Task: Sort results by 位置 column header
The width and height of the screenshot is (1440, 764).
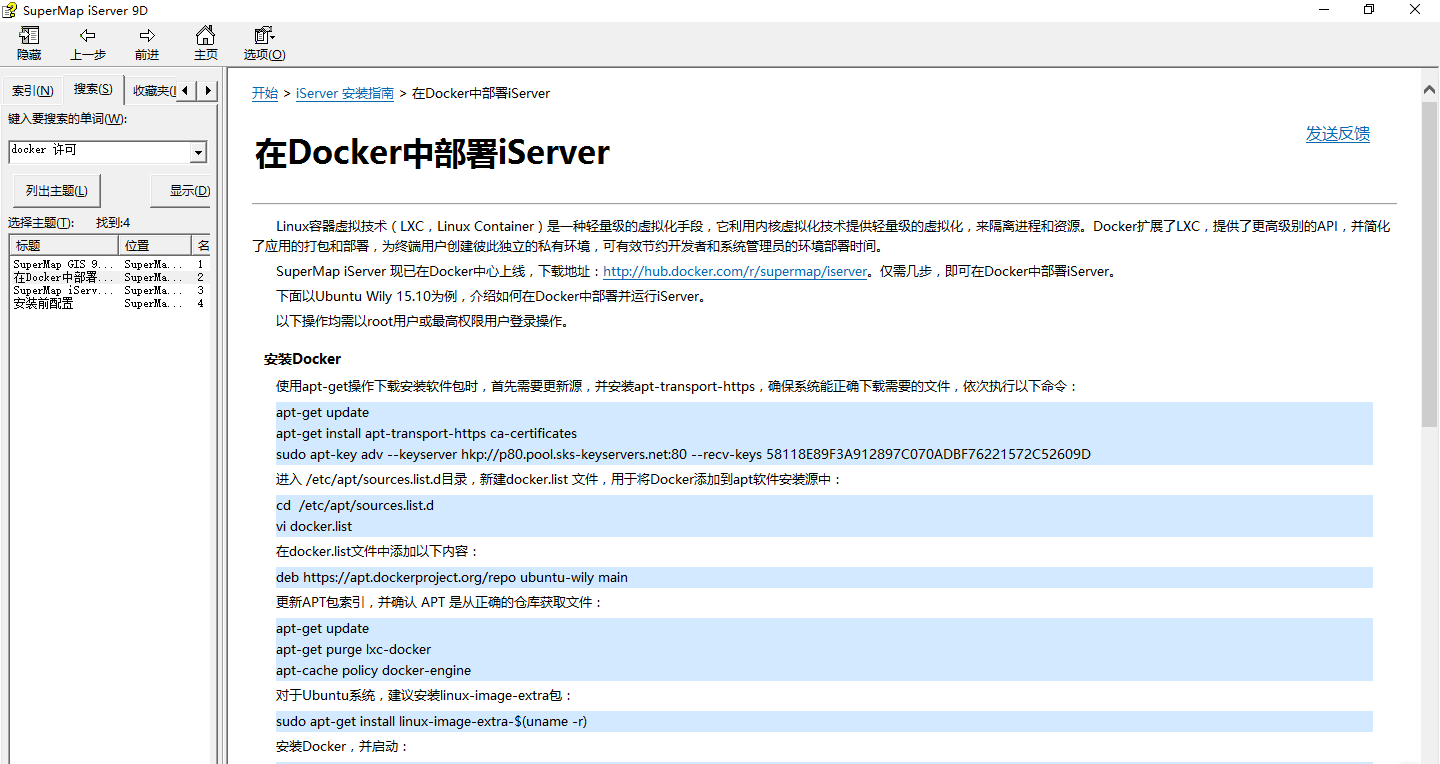Action: (154, 245)
